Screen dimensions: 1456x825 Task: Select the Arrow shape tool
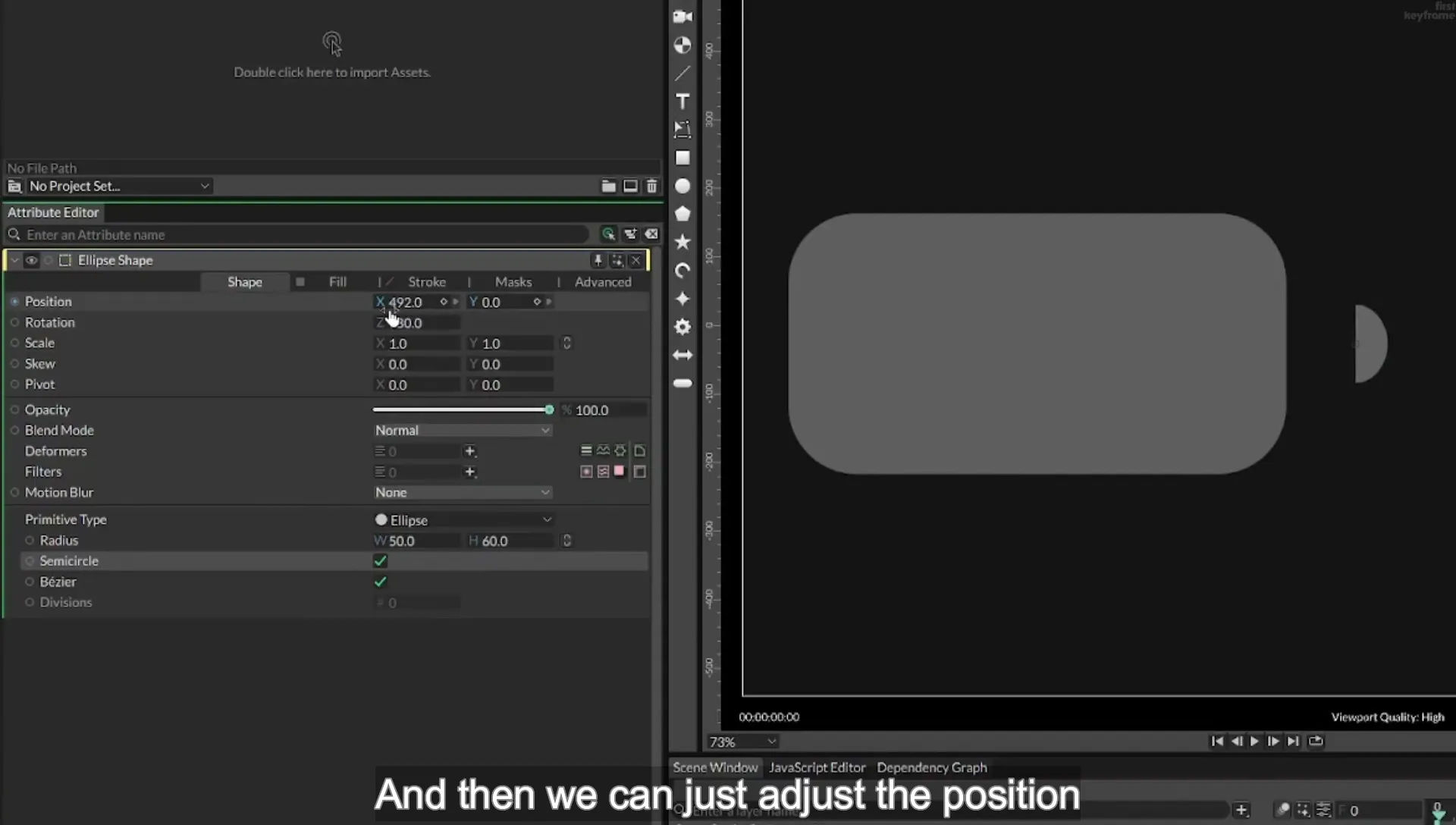pos(682,355)
